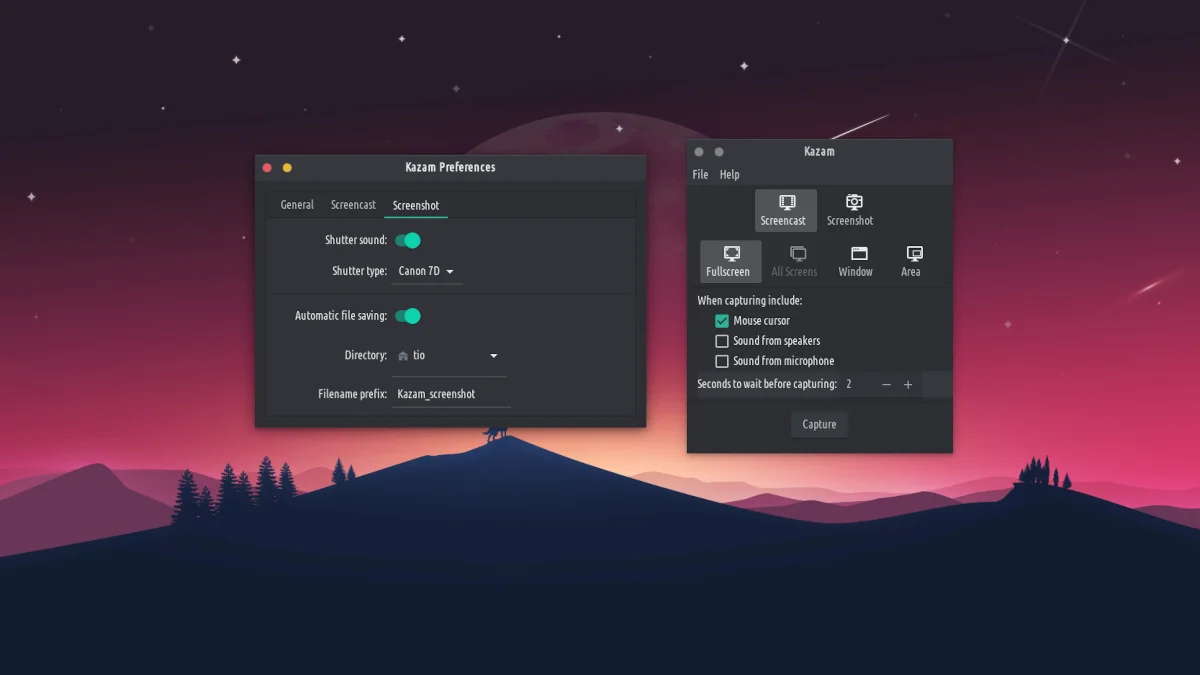
Task: Decrease seconds to wait with minus
Action: point(886,385)
